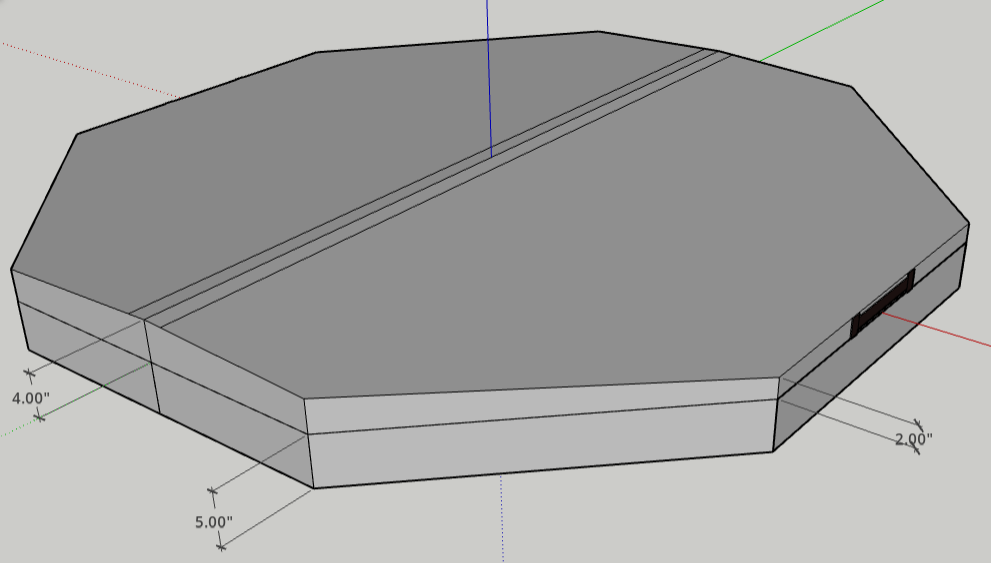Click the horizontal seam edge on the front face
Viewport: 991px width, 563px height.
tap(540, 428)
